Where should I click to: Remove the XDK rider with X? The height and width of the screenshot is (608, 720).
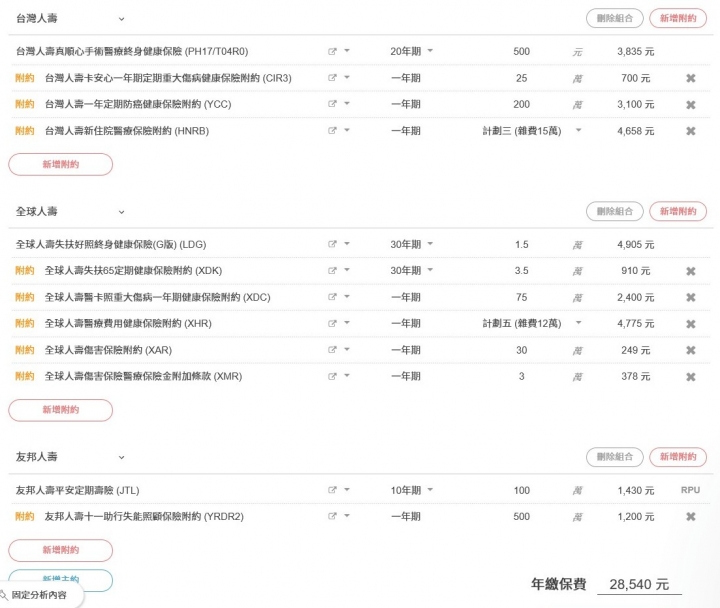(691, 271)
